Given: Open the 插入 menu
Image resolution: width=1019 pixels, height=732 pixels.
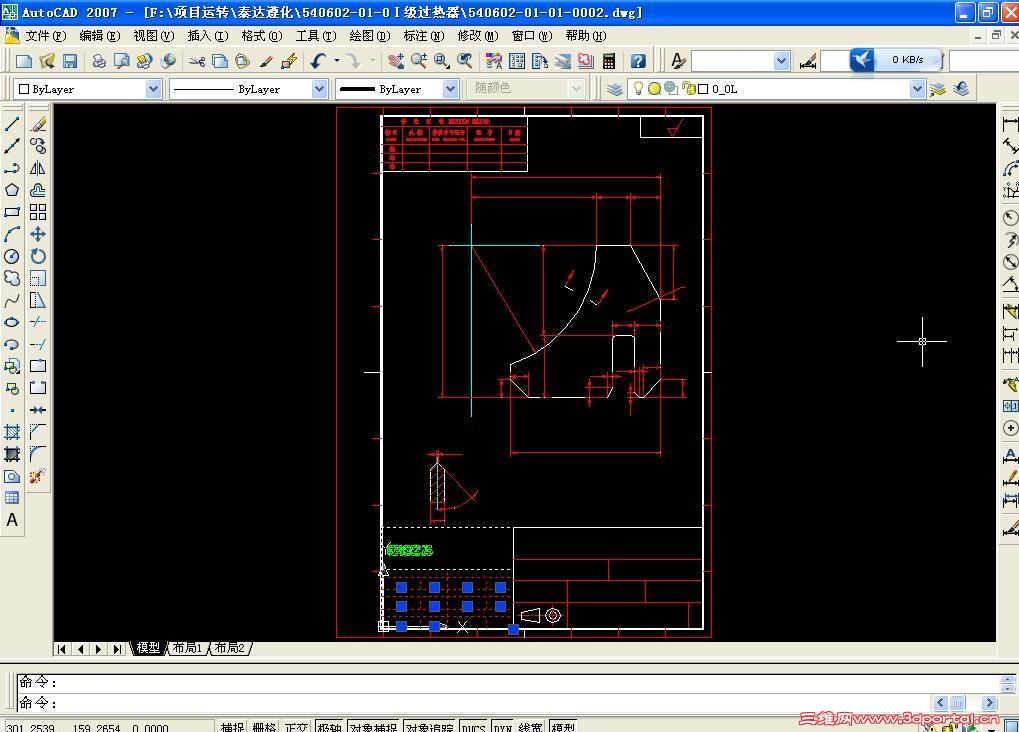Looking at the screenshot, I should (x=207, y=36).
